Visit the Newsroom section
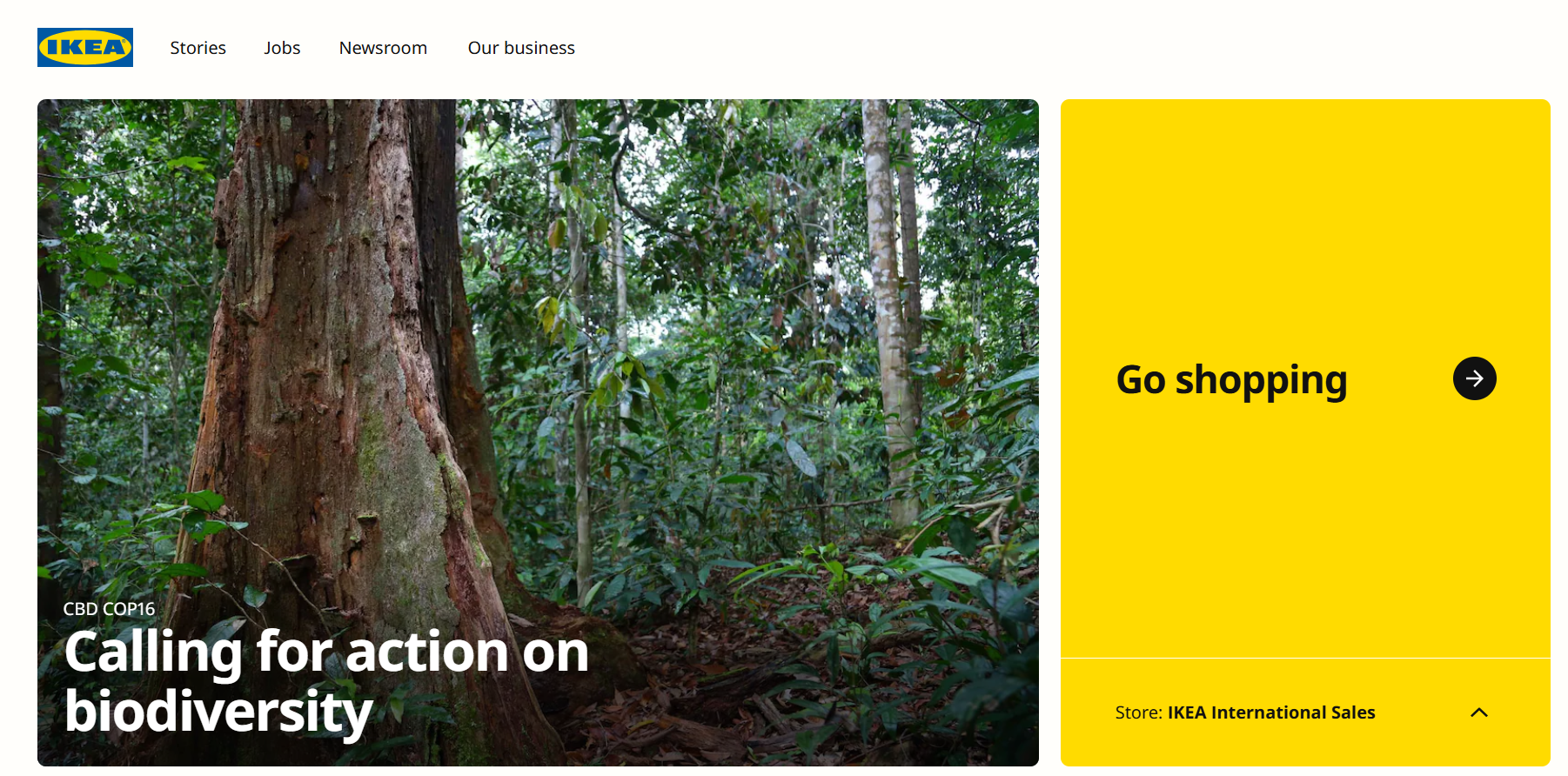Viewport: 1568px width, 776px height. pyautogui.click(x=383, y=48)
